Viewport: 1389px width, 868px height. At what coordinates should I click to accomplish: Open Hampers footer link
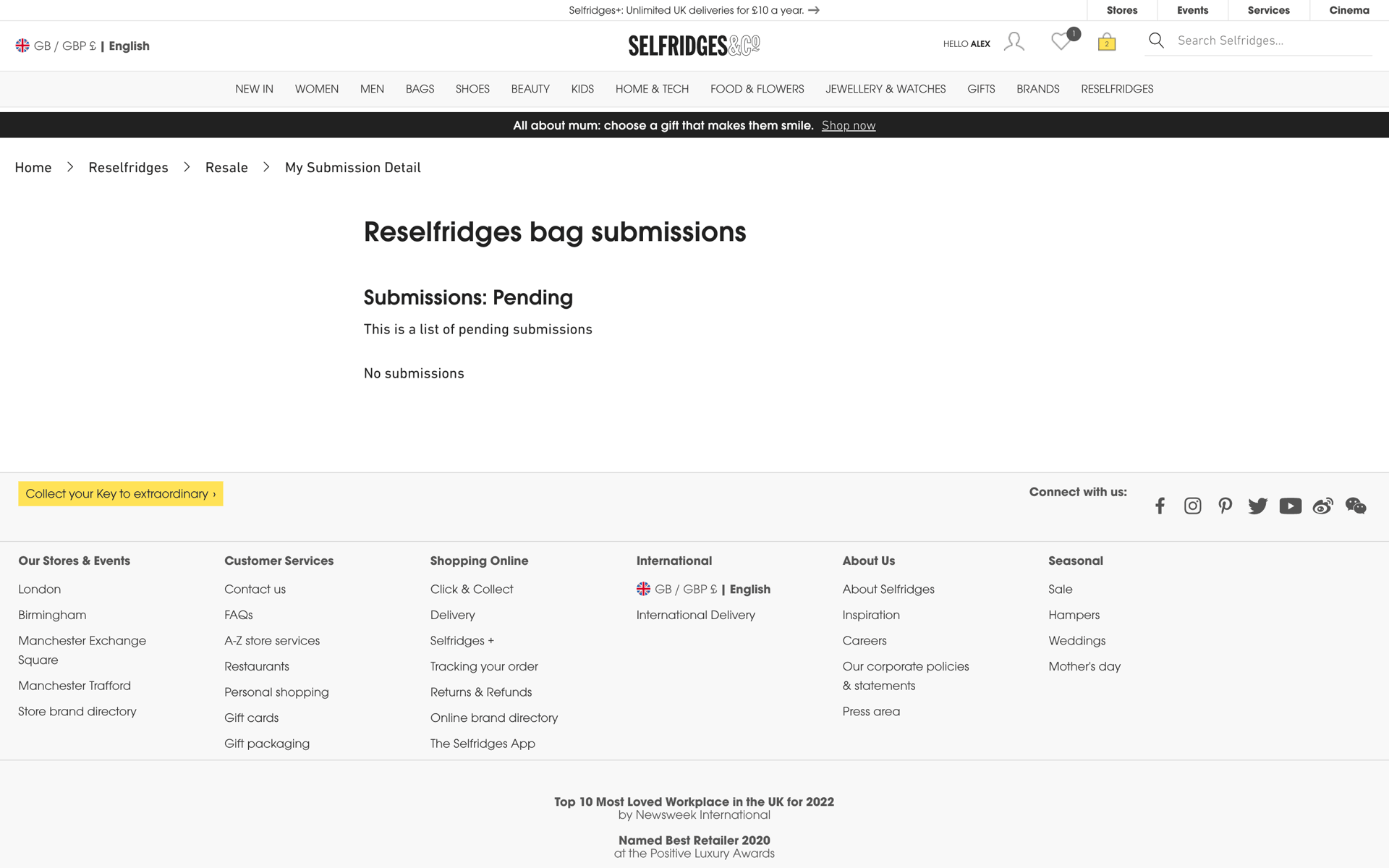[1074, 615]
